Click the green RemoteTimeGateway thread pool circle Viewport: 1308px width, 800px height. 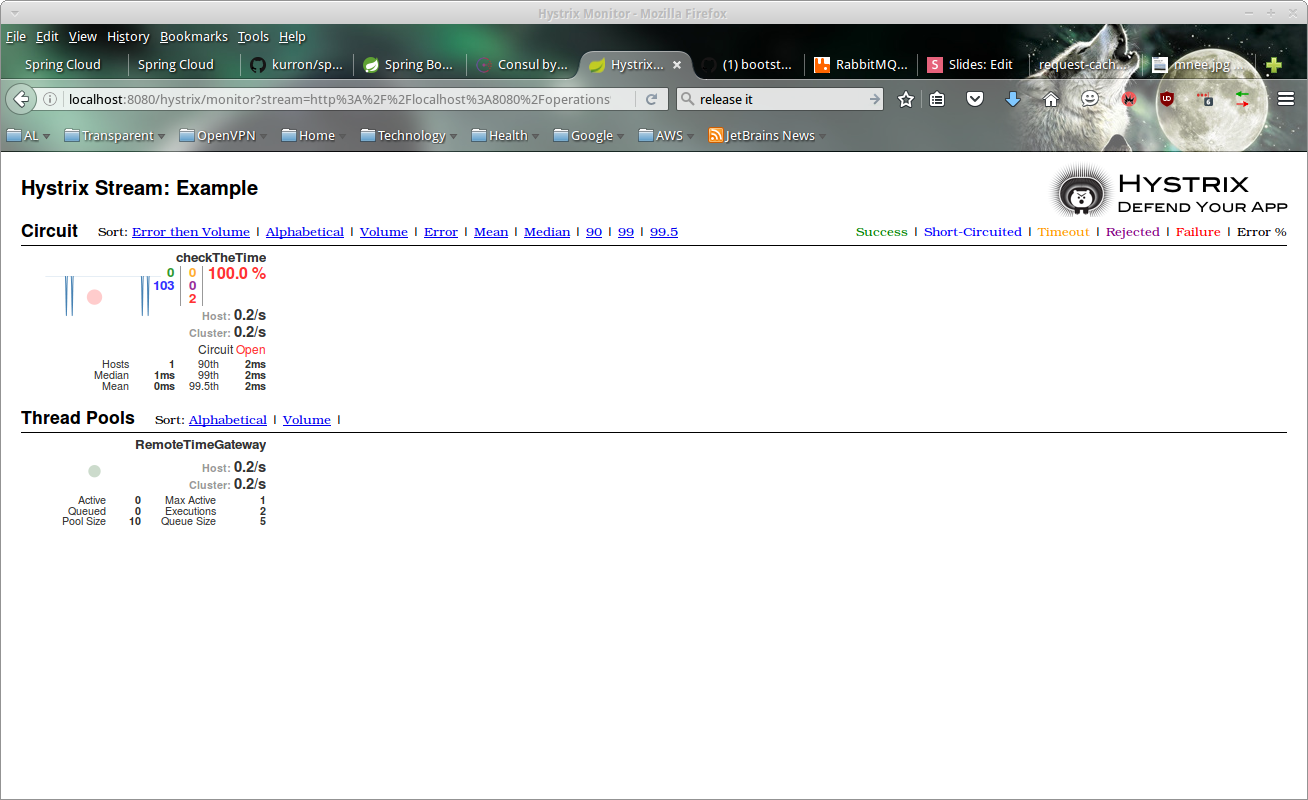94,471
